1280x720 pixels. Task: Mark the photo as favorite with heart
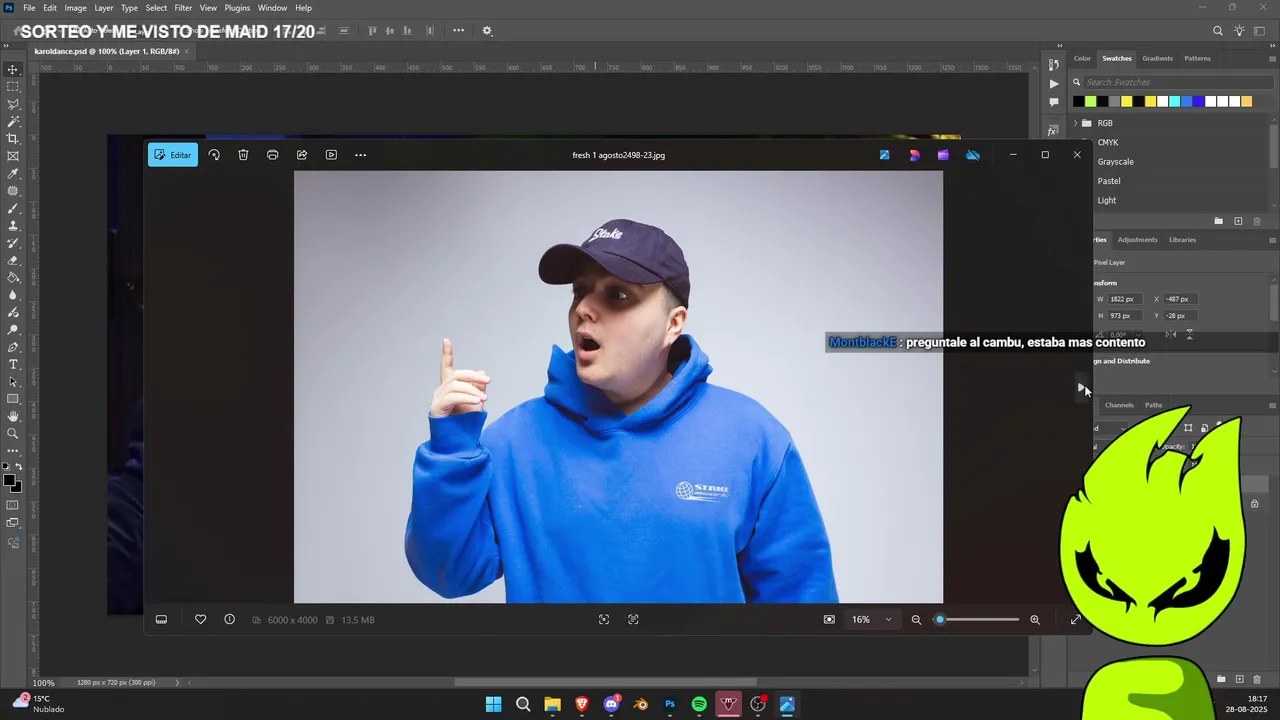point(200,620)
